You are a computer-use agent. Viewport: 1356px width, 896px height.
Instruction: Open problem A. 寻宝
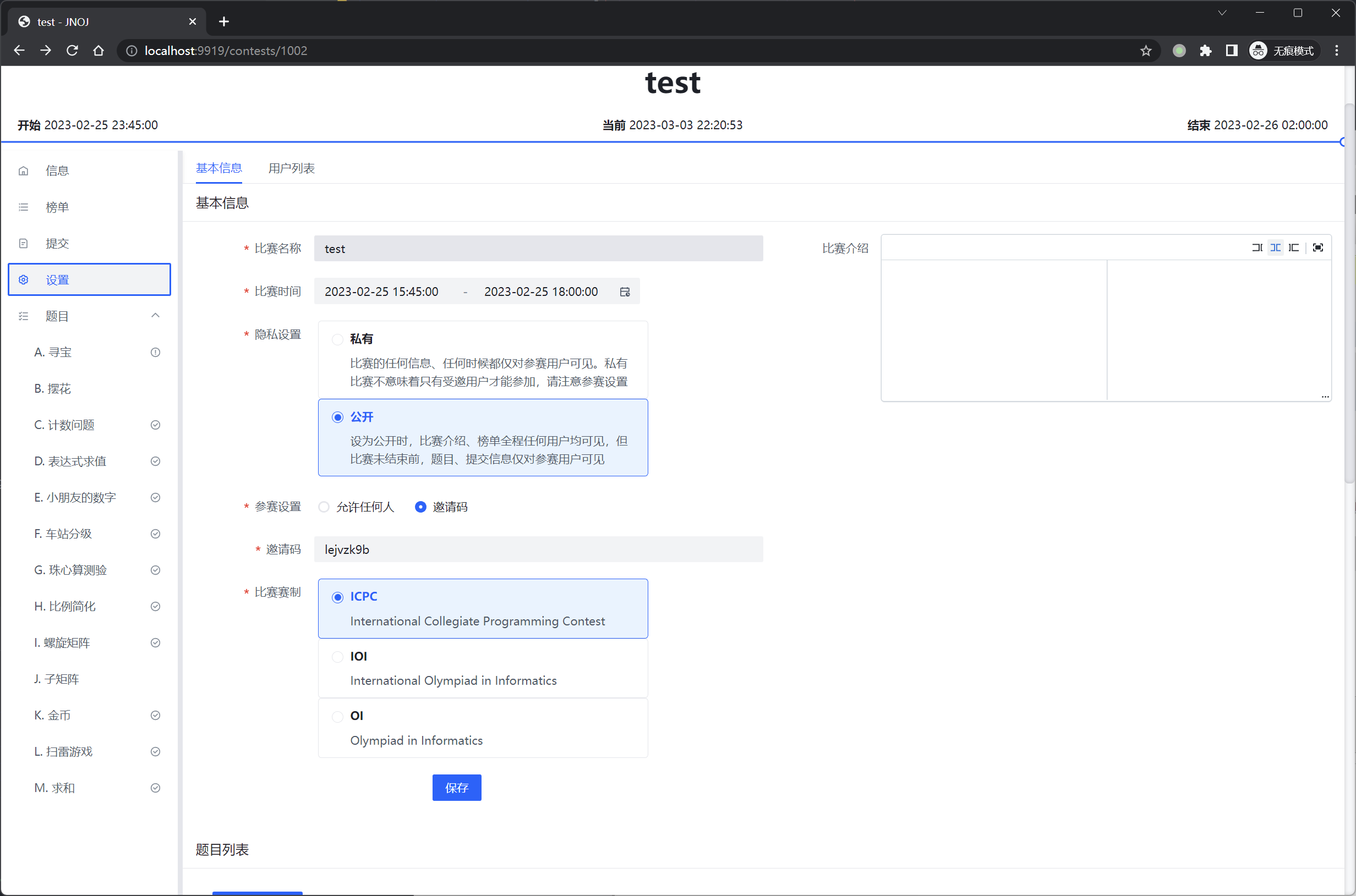(x=89, y=352)
